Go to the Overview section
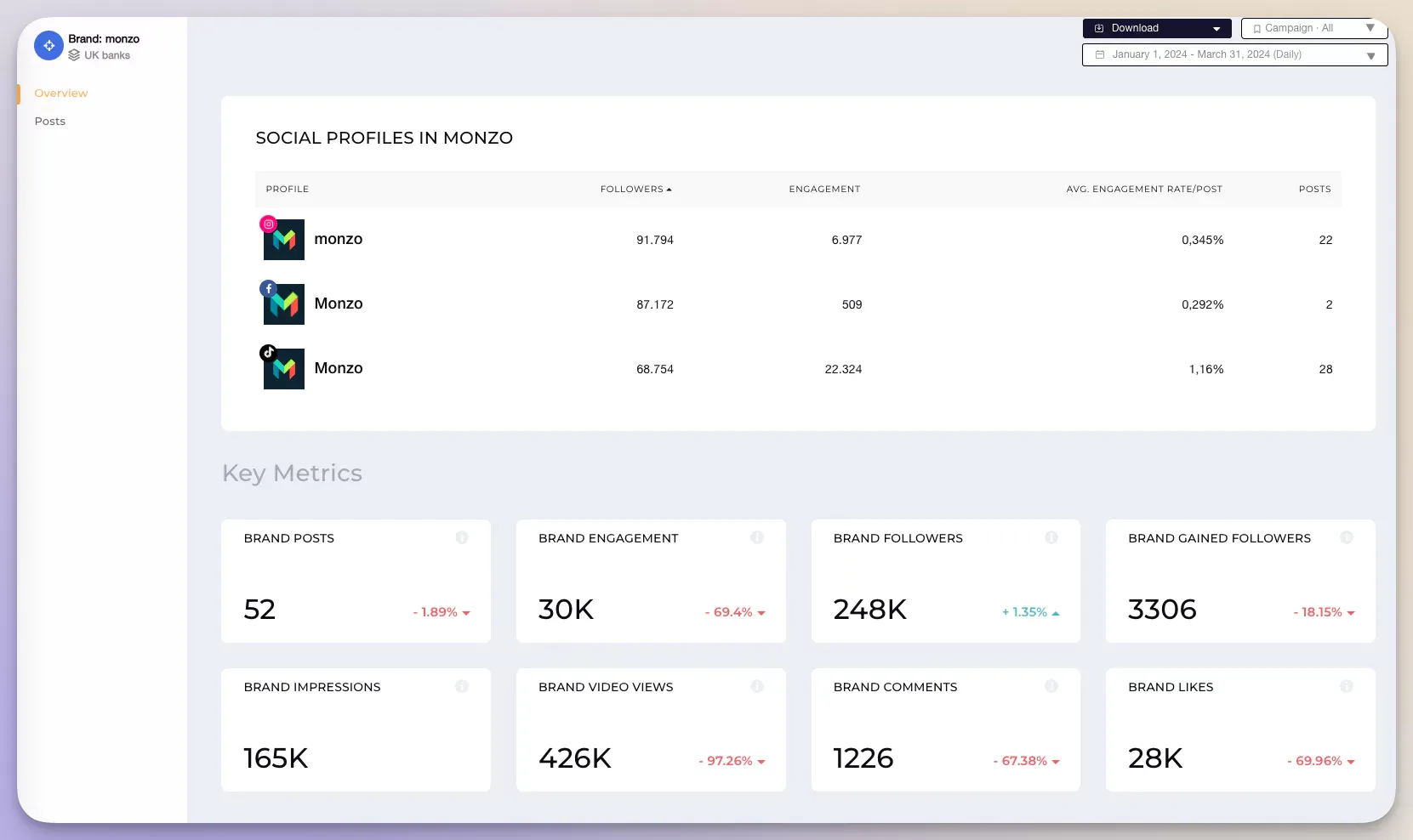The width and height of the screenshot is (1413, 840). tap(61, 94)
